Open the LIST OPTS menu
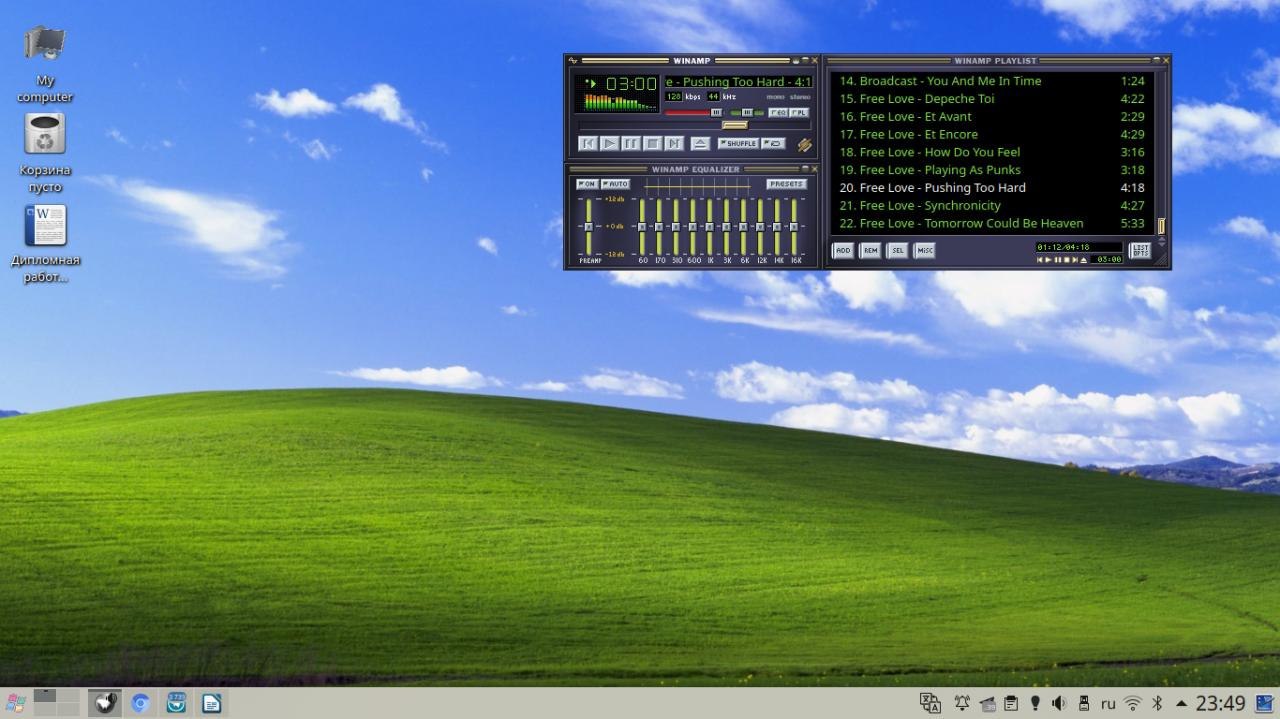This screenshot has width=1280, height=719. point(1140,251)
